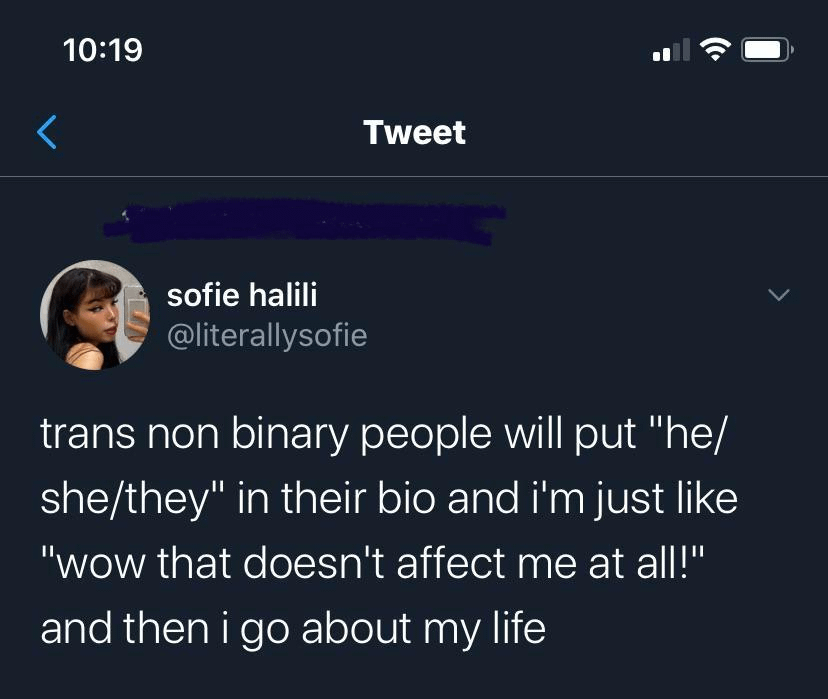Tap the 10:19 status bar clock
This screenshot has width=828, height=699.
[x=102, y=49]
